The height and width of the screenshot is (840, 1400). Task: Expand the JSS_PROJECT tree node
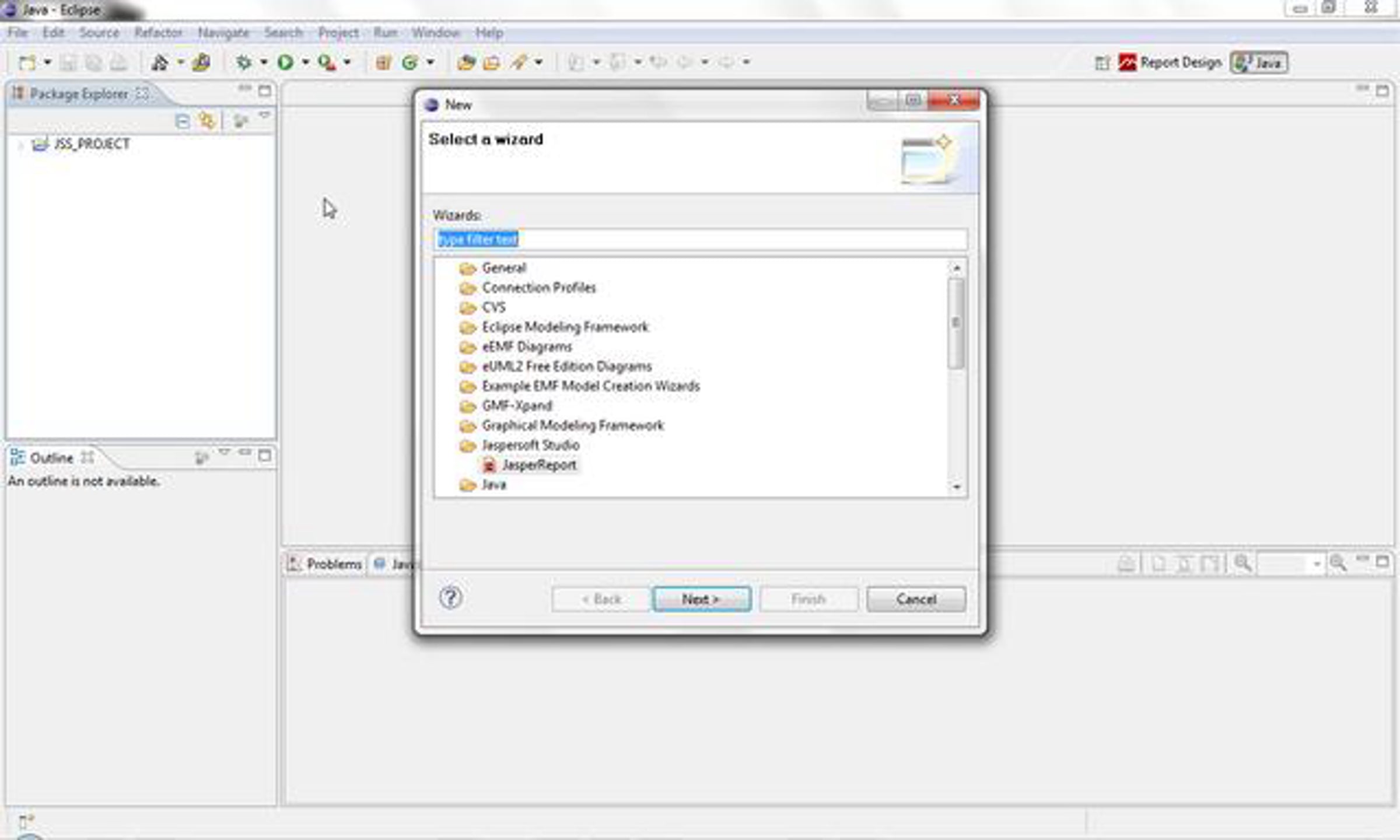[20, 144]
